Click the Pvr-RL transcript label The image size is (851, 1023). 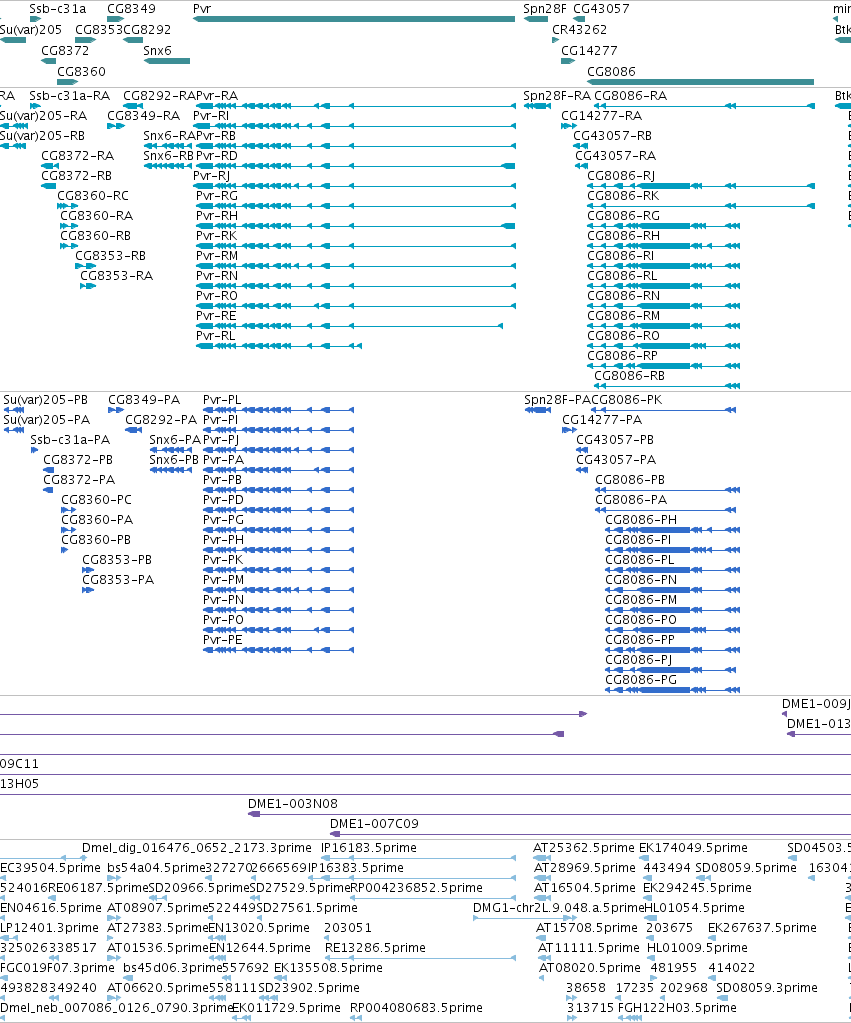pos(215,336)
